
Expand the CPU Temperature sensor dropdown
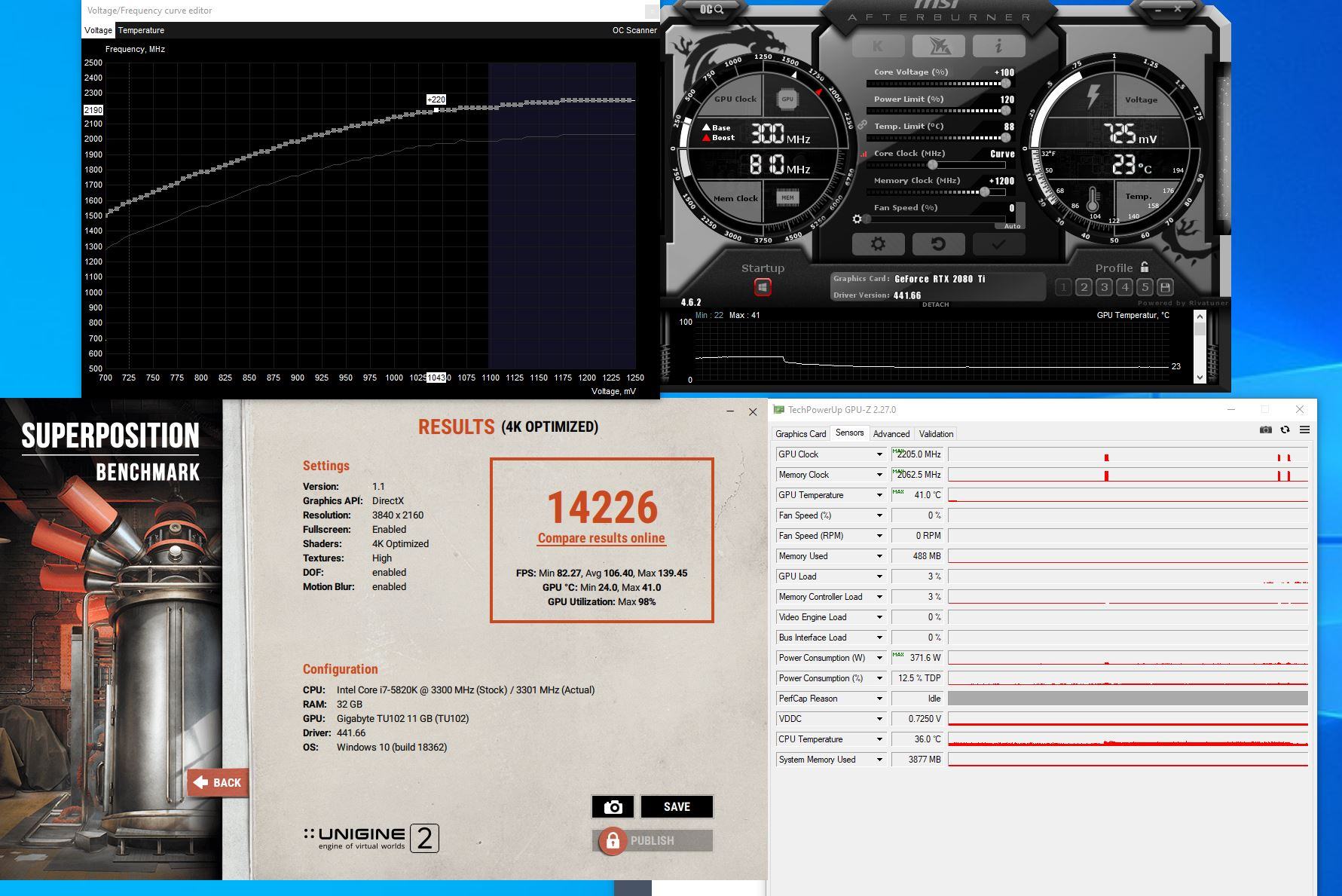pyautogui.click(x=879, y=739)
